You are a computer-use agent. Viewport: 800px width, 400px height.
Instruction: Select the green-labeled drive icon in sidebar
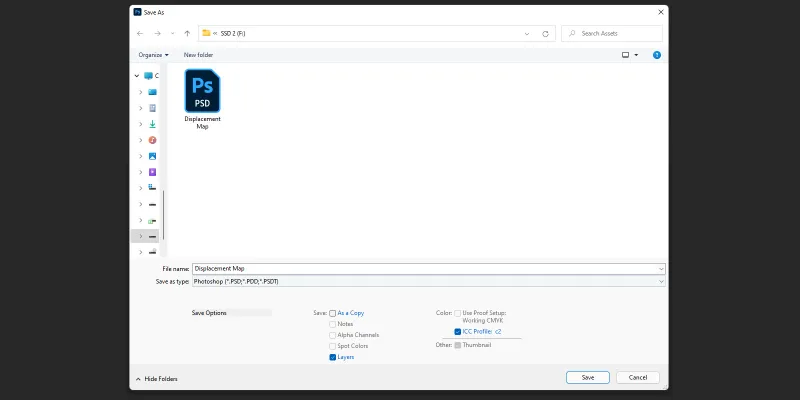(x=152, y=220)
